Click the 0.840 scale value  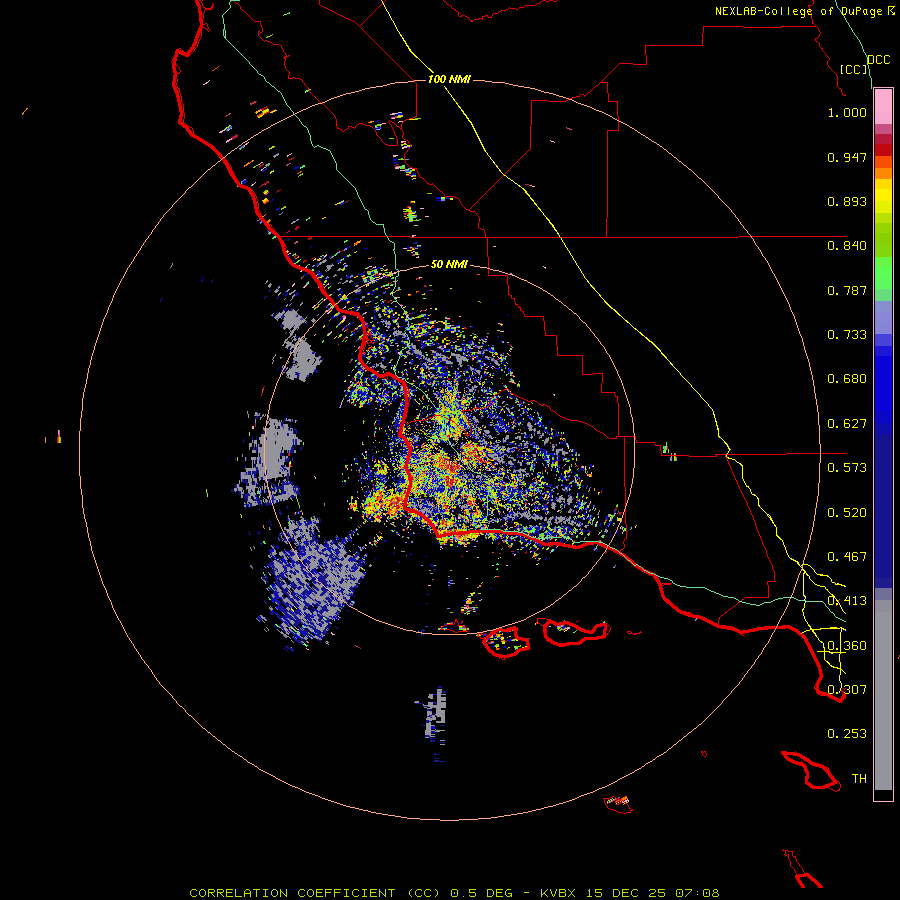tap(847, 246)
